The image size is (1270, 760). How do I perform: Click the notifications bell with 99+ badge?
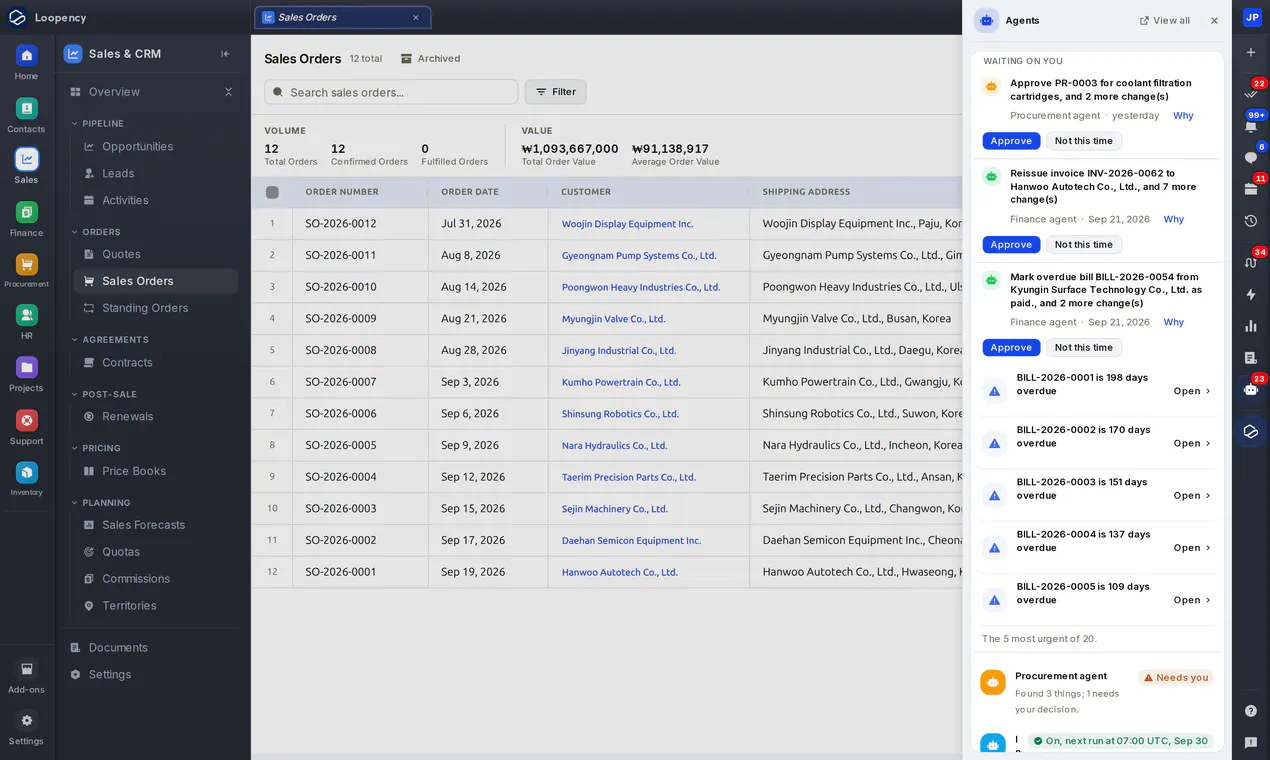tap(1251, 125)
